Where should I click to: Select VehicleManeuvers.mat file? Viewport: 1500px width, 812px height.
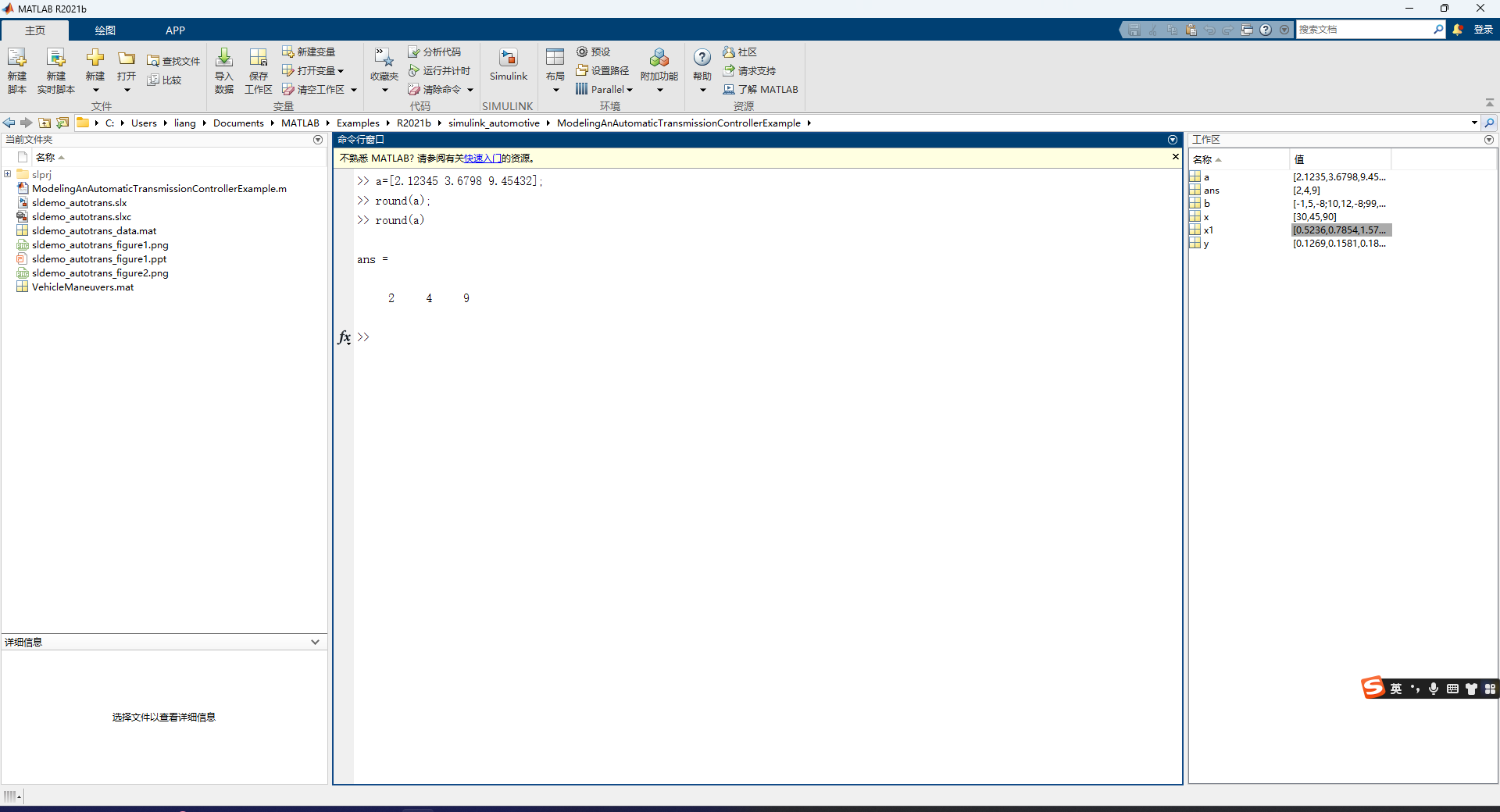point(83,287)
